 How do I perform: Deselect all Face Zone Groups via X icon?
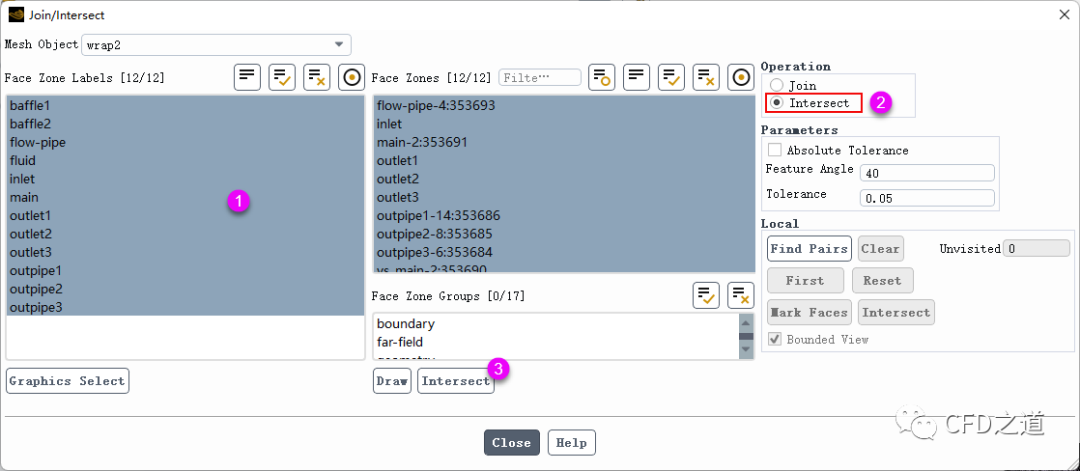741,295
